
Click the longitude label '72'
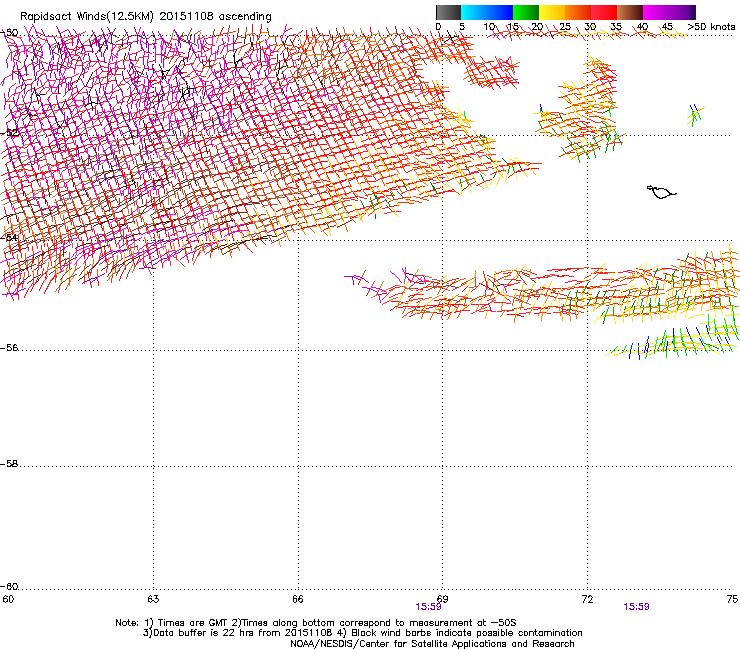click(x=588, y=599)
